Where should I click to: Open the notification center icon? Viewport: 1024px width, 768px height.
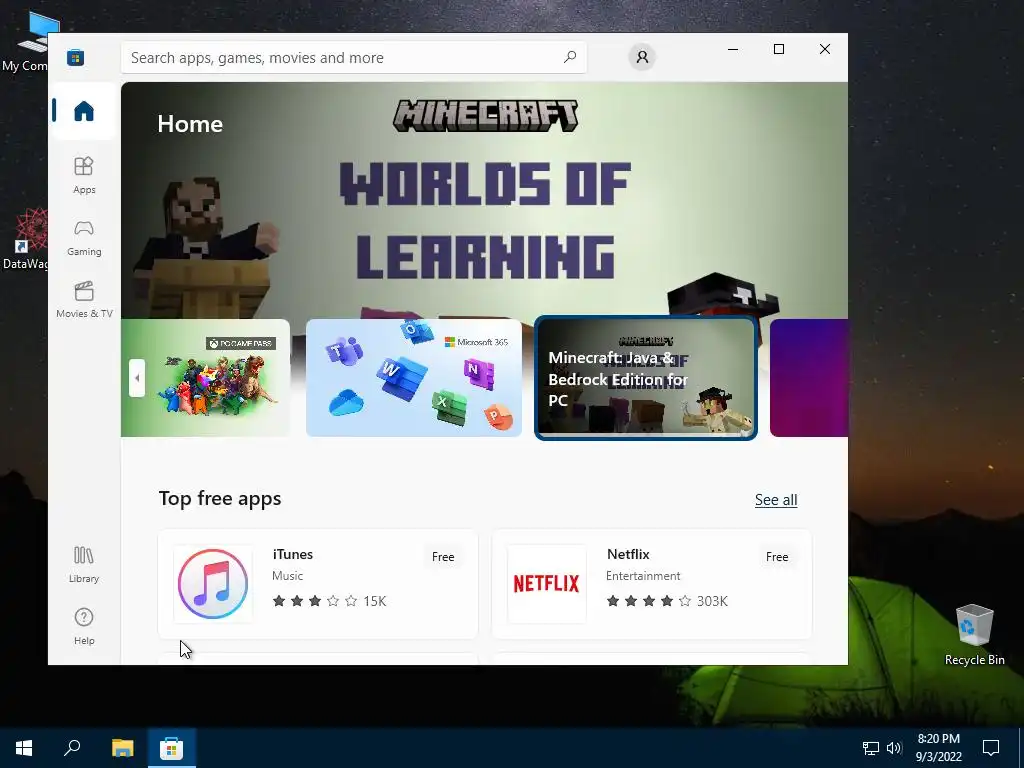(991, 748)
